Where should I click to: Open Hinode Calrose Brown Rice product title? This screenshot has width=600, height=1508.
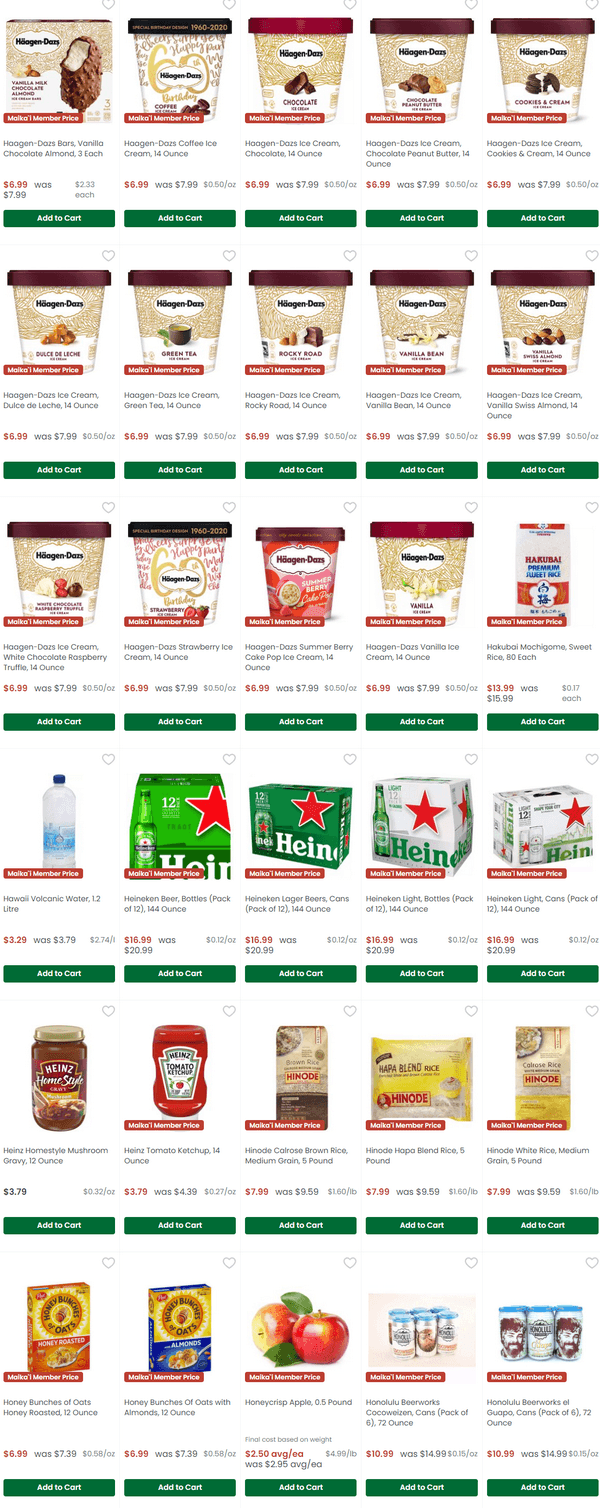[298, 1156]
